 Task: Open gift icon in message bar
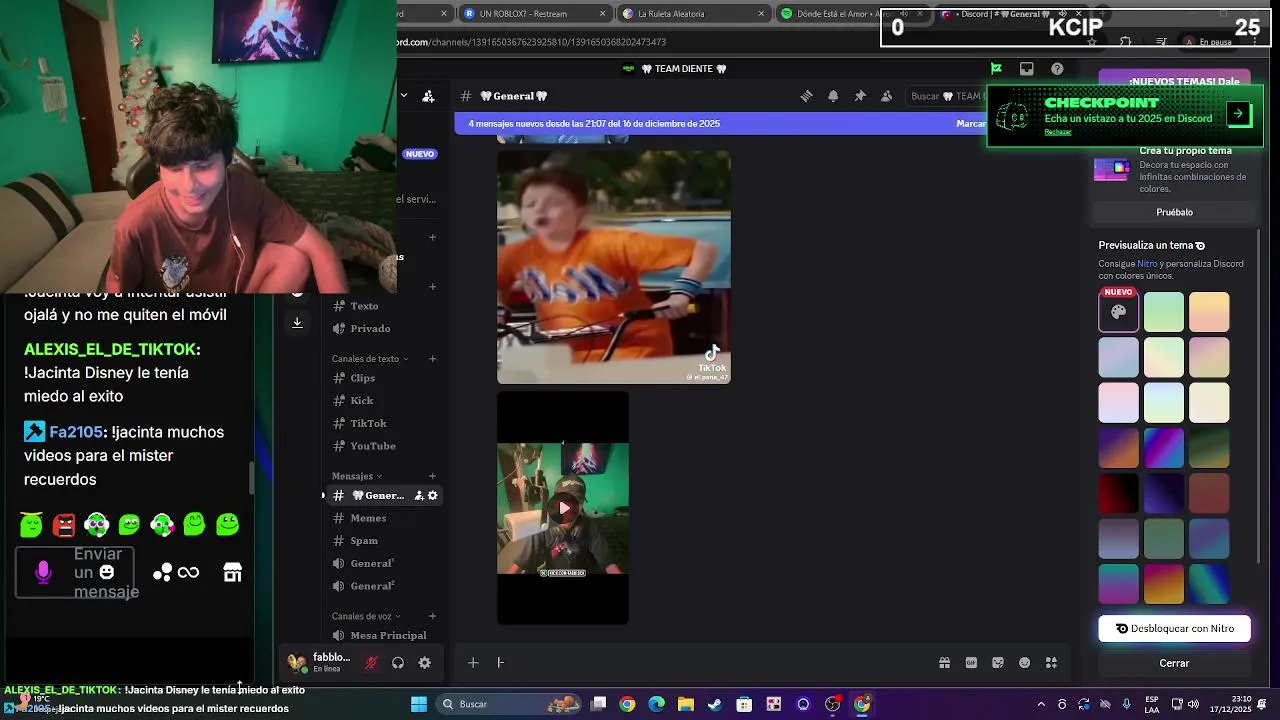point(944,663)
